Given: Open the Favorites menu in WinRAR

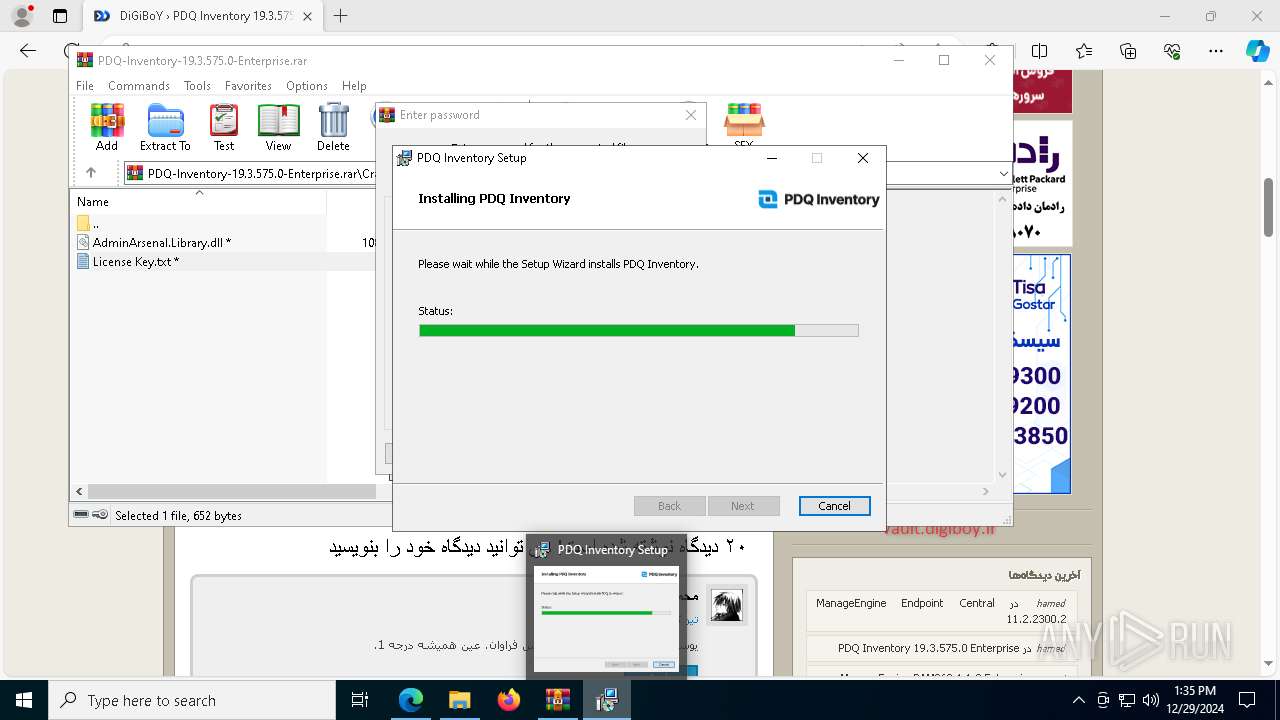Looking at the screenshot, I should click(x=248, y=86).
